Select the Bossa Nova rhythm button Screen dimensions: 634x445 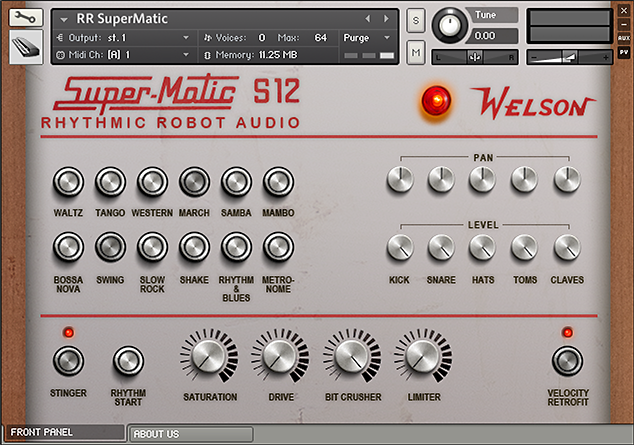pos(68,247)
